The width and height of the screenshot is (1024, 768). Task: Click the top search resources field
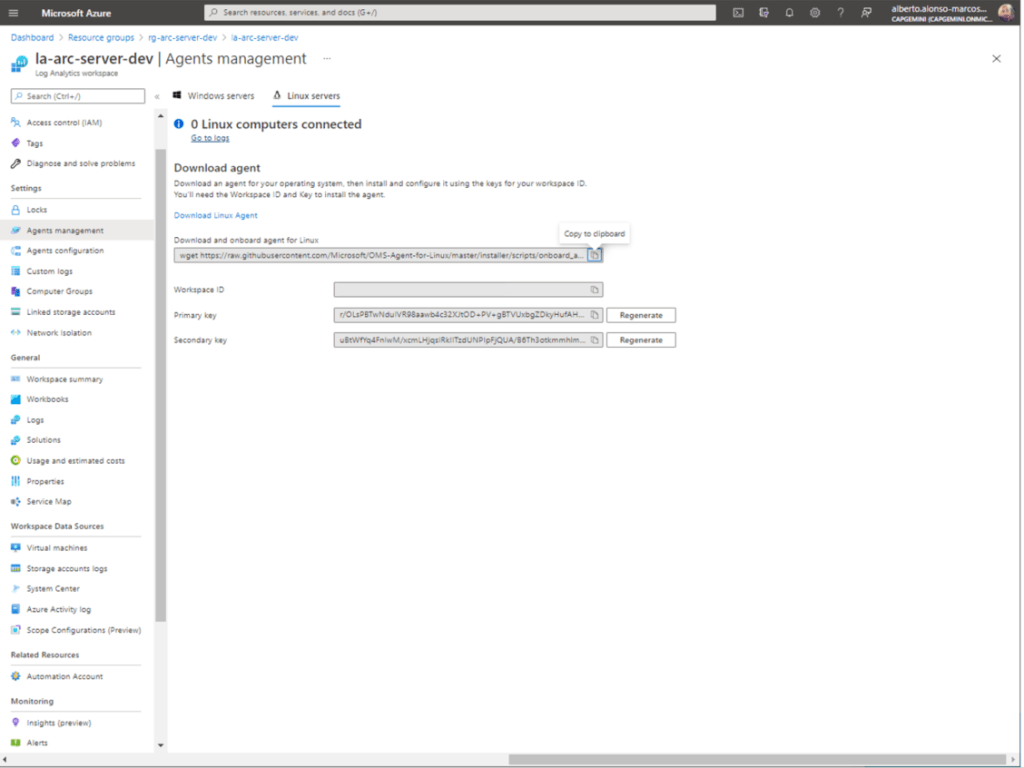tap(460, 13)
